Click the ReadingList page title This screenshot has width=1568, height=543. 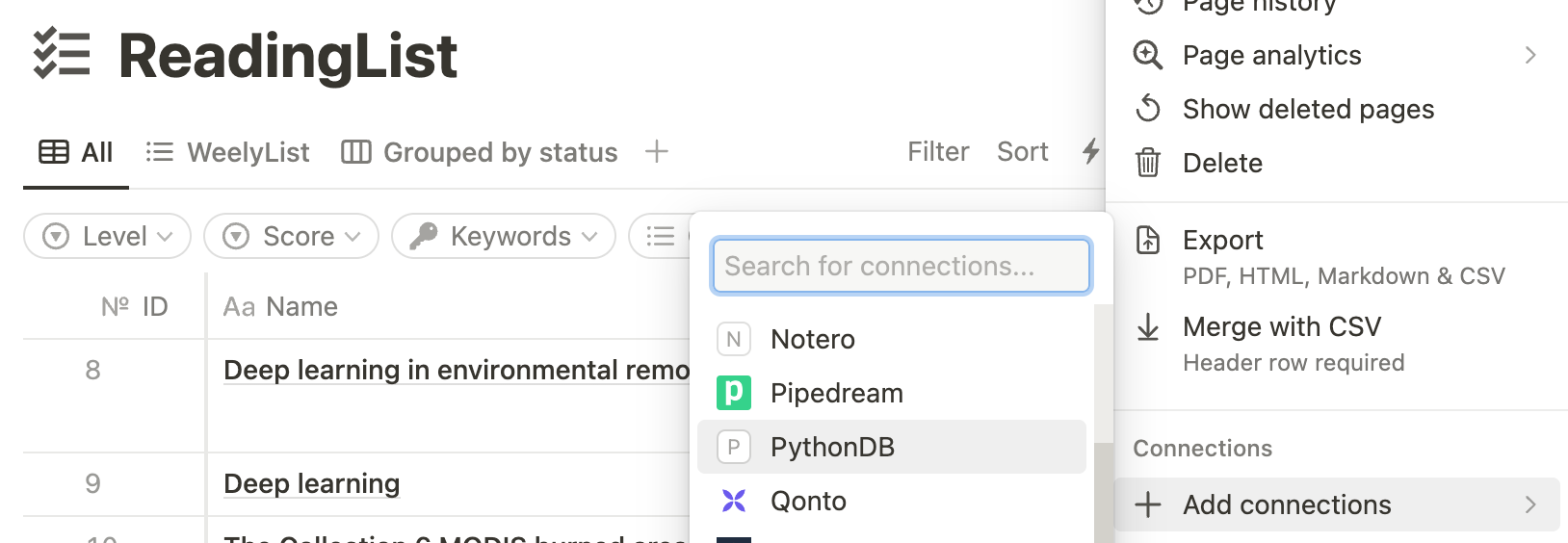pos(288,55)
